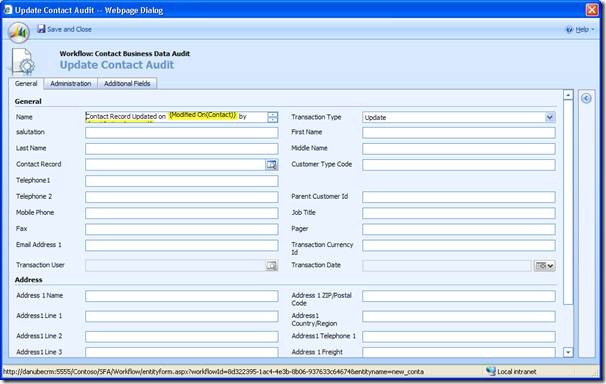The height and width of the screenshot is (384, 606).
Task: Click the Fax input field
Action: [x=182, y=229]
